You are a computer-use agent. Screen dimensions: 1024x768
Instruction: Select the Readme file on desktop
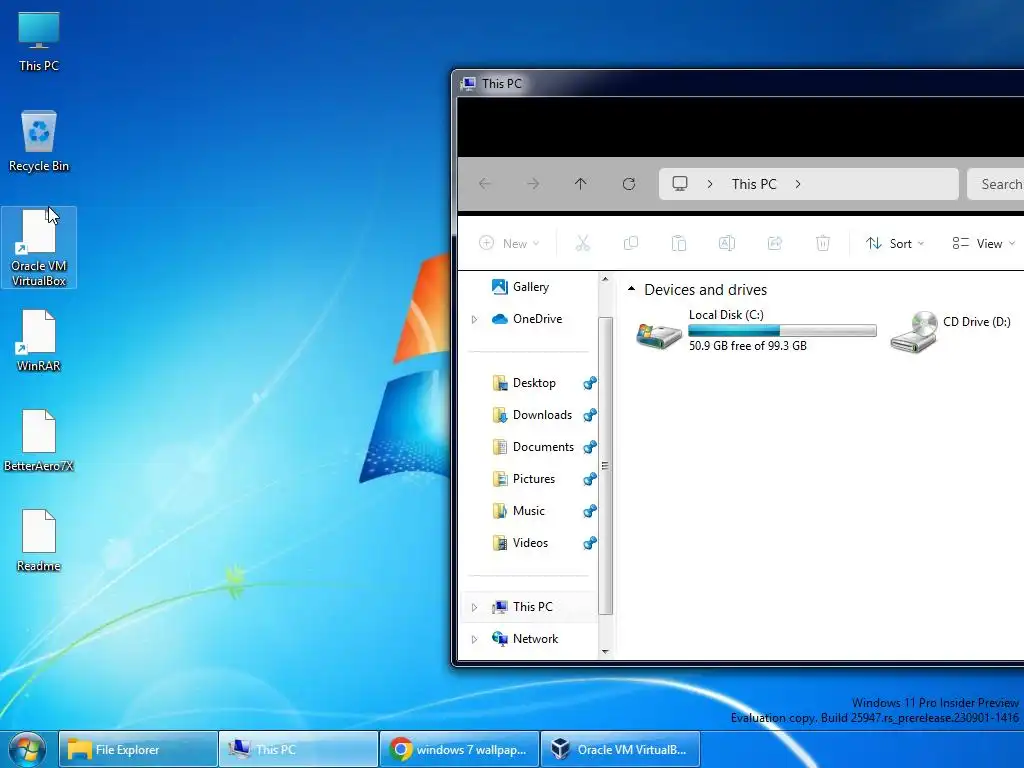pyautogui.click(x=39, y=541)
